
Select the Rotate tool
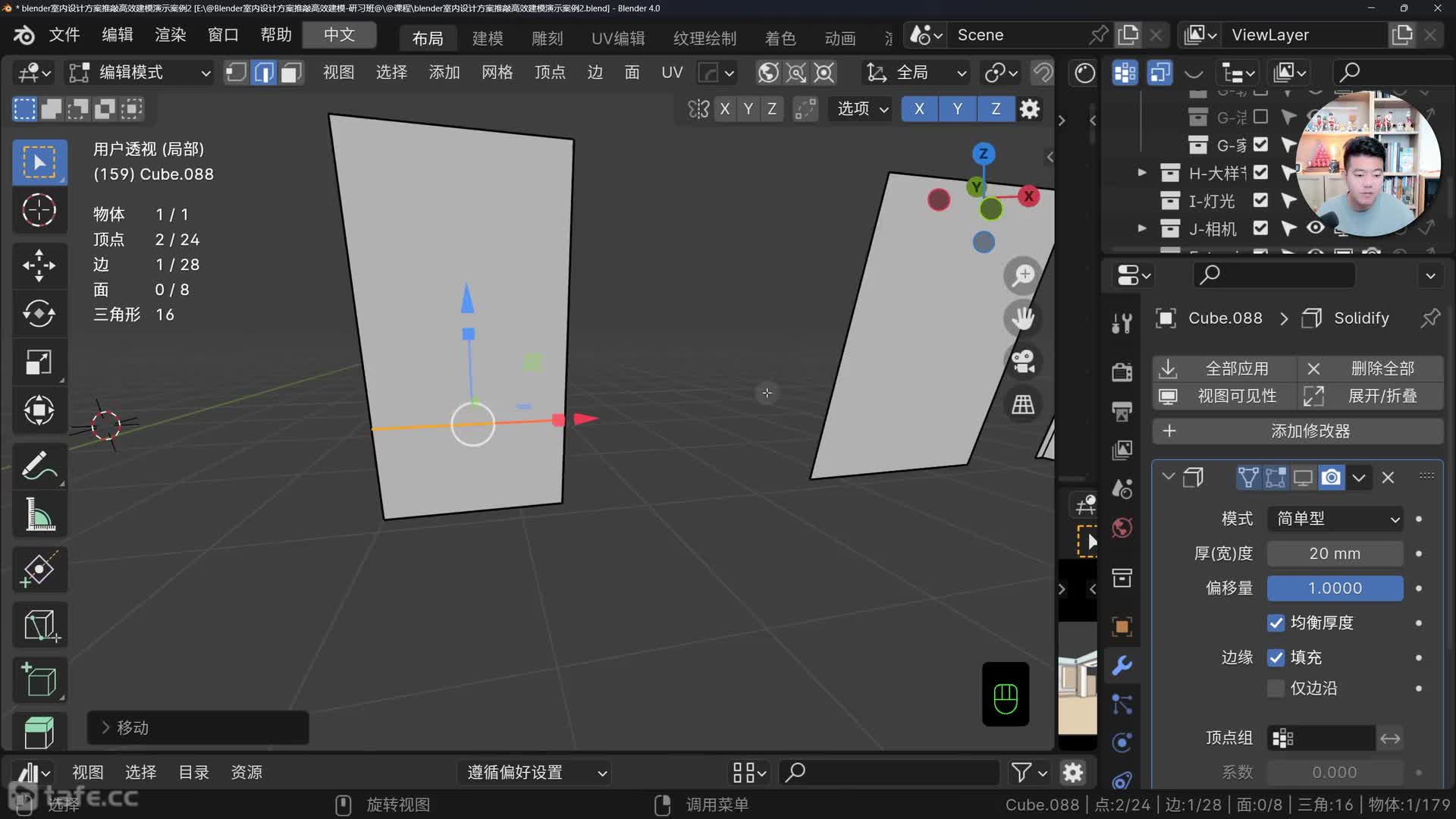click(x=39, y=313)
